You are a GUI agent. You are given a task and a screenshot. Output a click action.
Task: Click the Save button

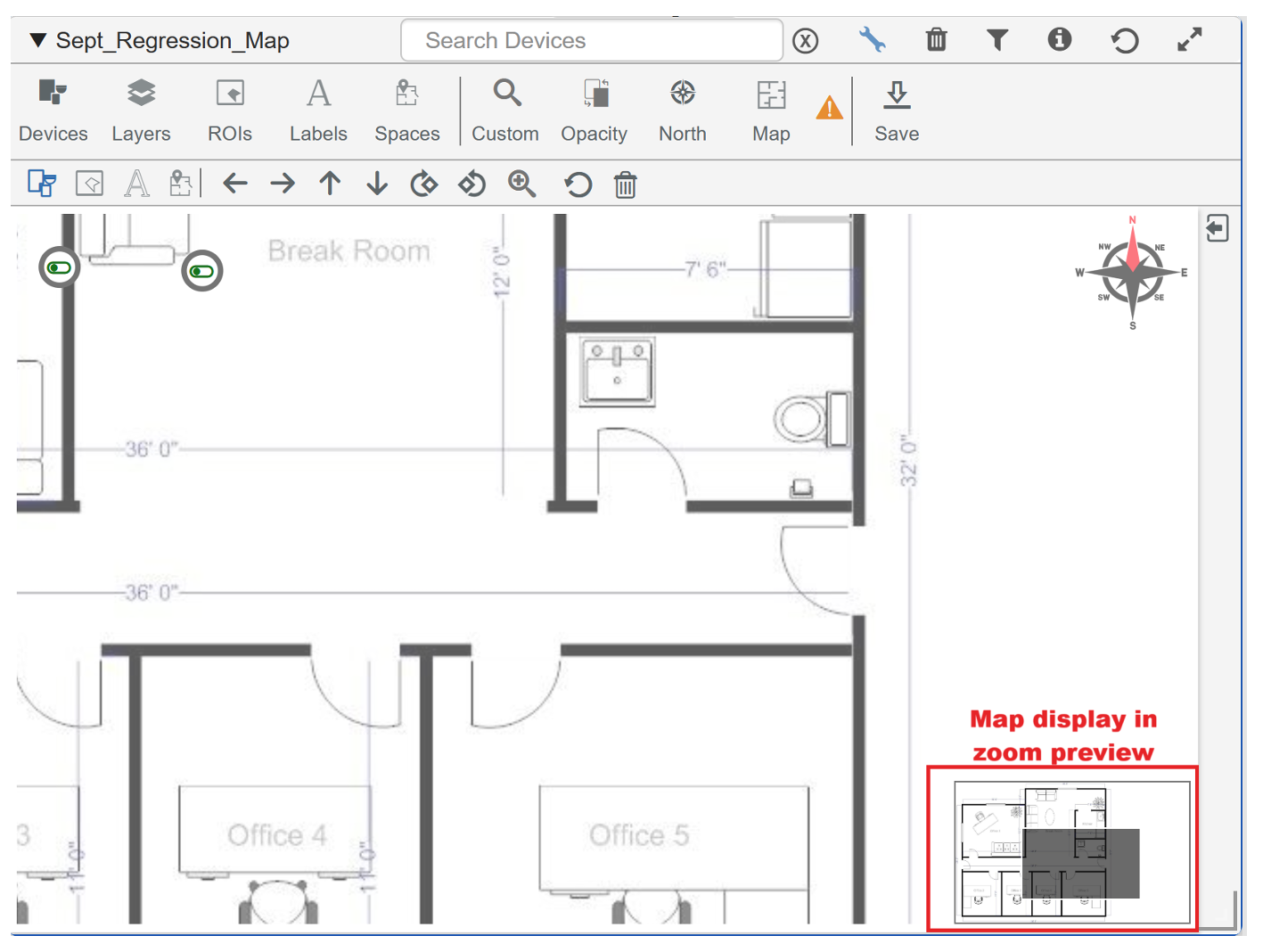pos(897,111)
